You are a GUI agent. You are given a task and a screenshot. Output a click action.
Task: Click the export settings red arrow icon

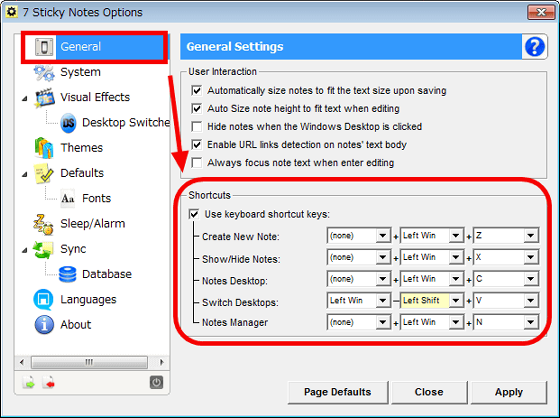(x=49, y=383)
